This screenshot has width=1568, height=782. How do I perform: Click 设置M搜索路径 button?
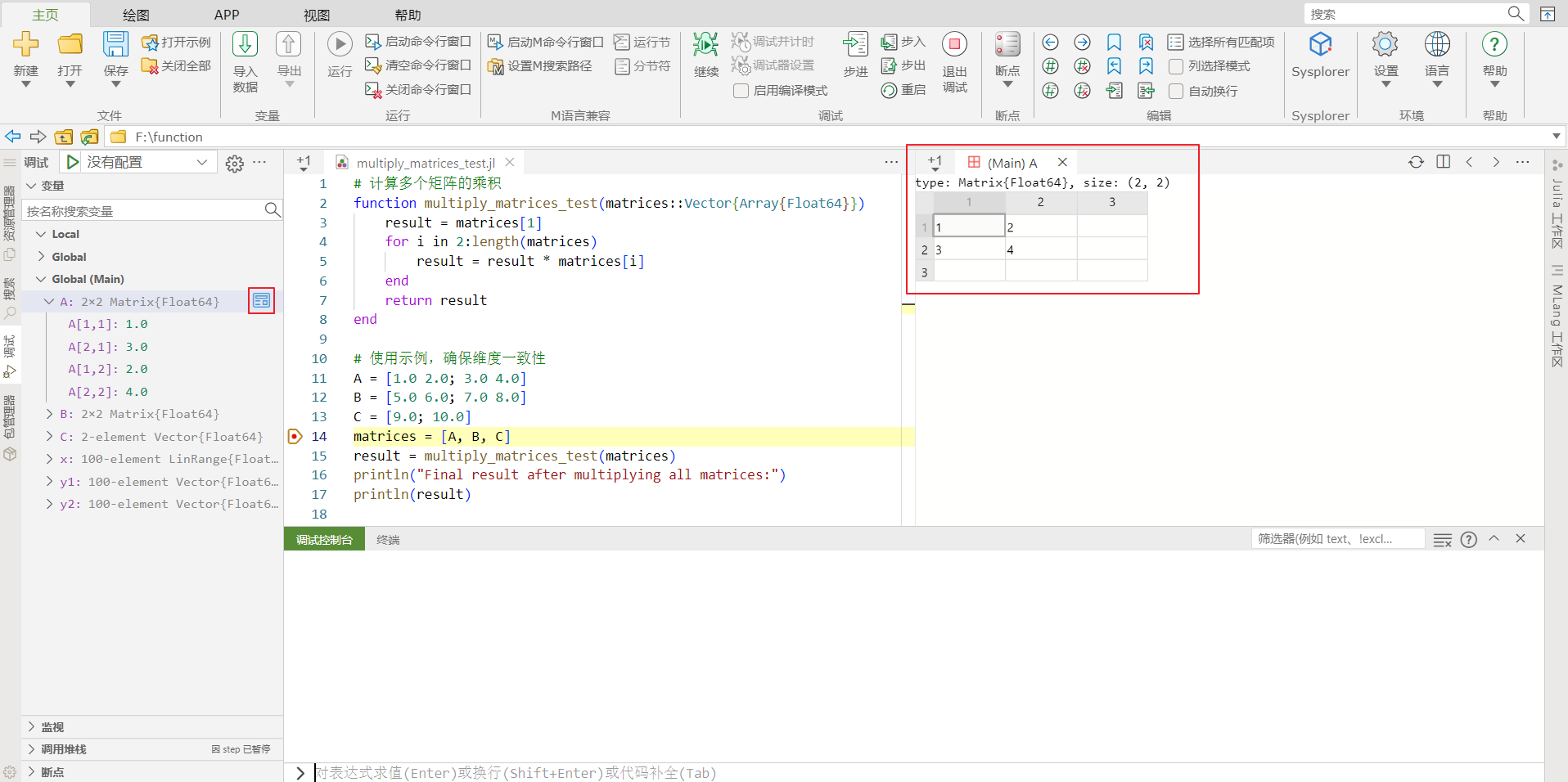tap(540, 66)
